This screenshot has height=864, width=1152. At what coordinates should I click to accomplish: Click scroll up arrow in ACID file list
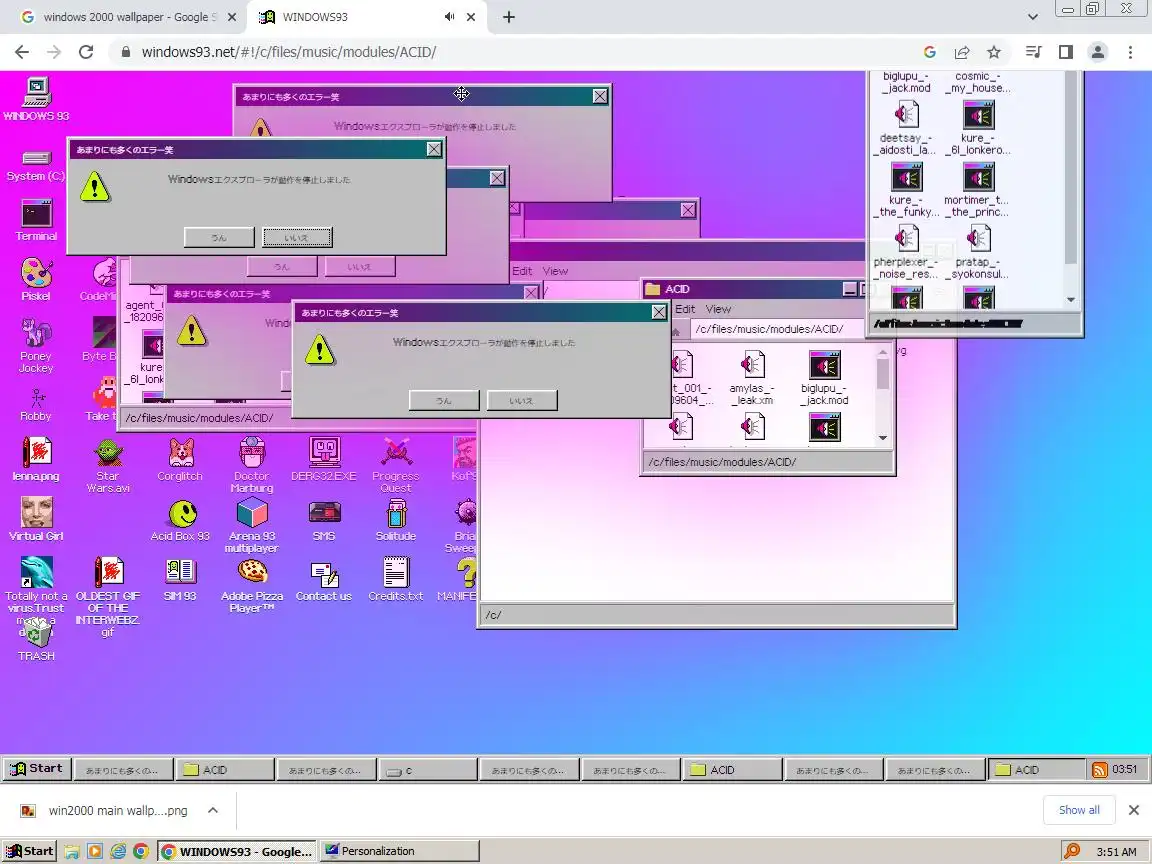(883, 352)
